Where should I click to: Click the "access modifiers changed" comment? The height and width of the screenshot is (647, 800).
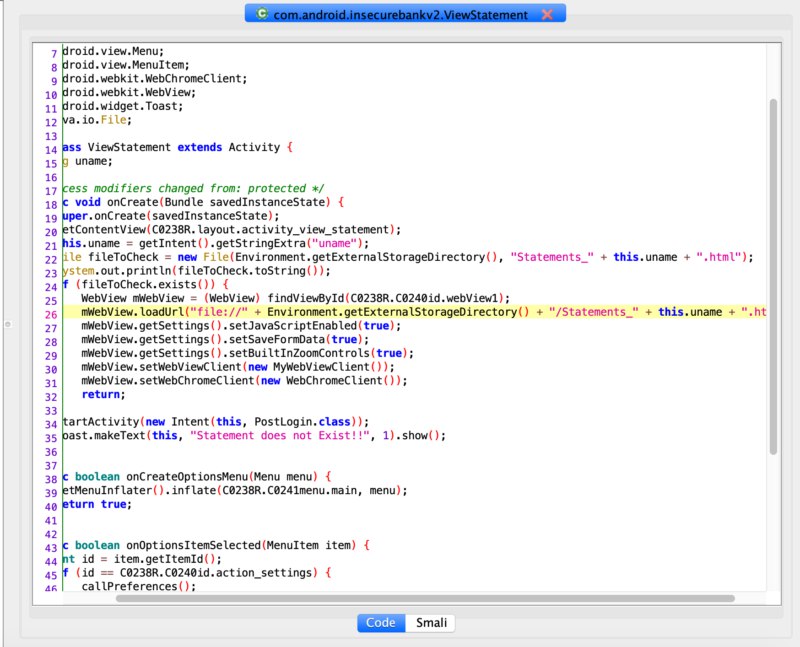pyautogui.click(x=193, y=188)
